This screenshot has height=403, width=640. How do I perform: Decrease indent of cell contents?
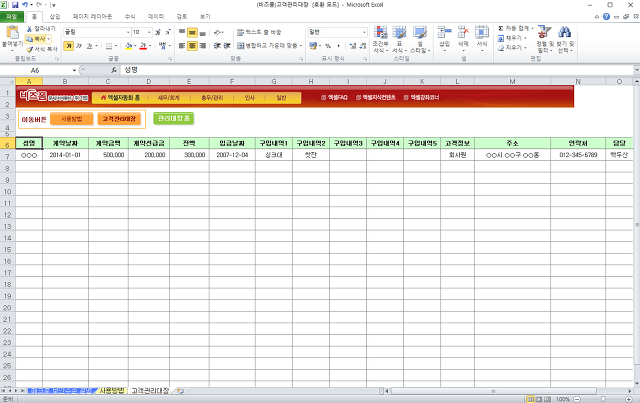[x=217, y=46]
